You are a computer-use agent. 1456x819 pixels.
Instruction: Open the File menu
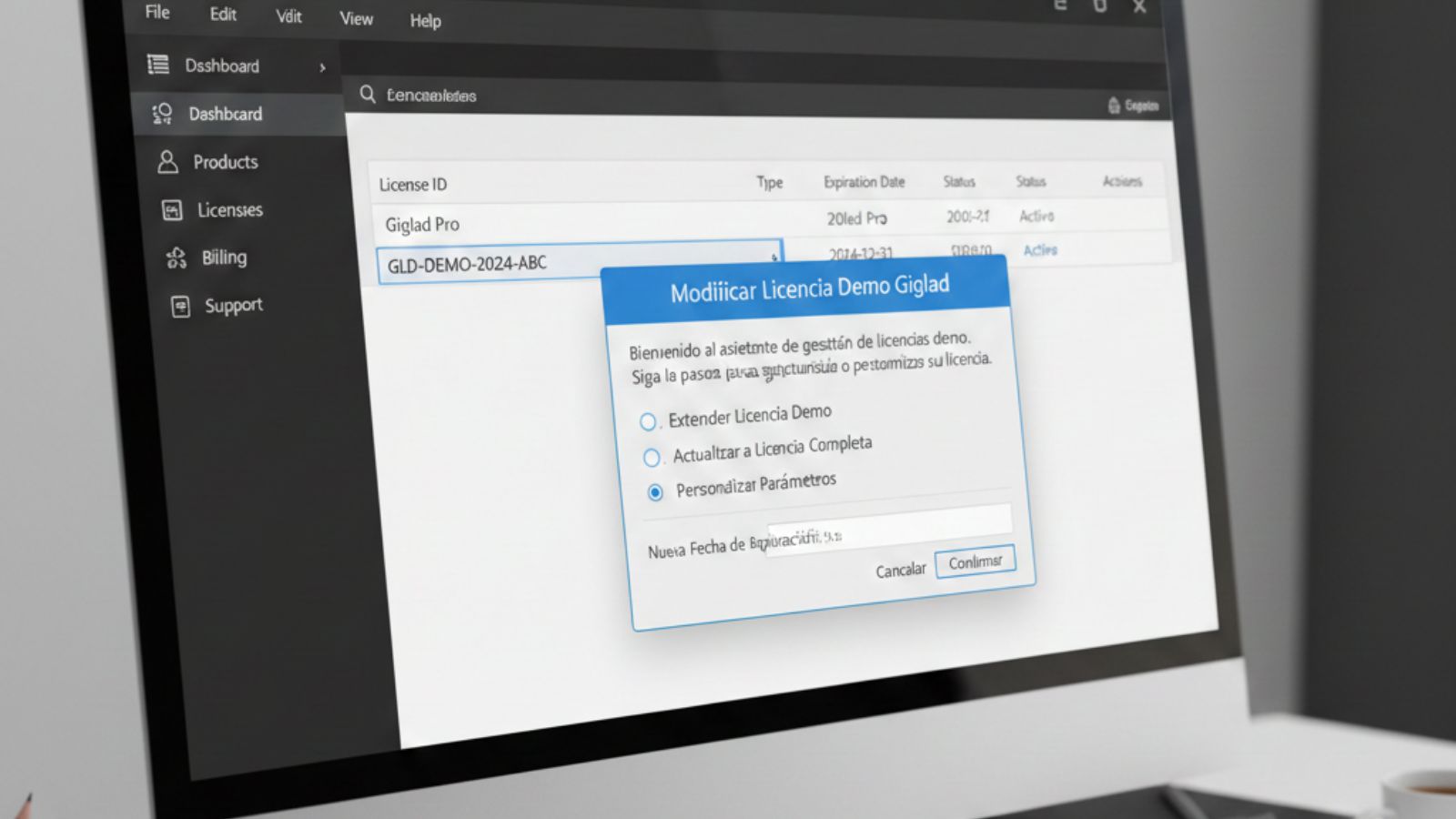[157, 12]
